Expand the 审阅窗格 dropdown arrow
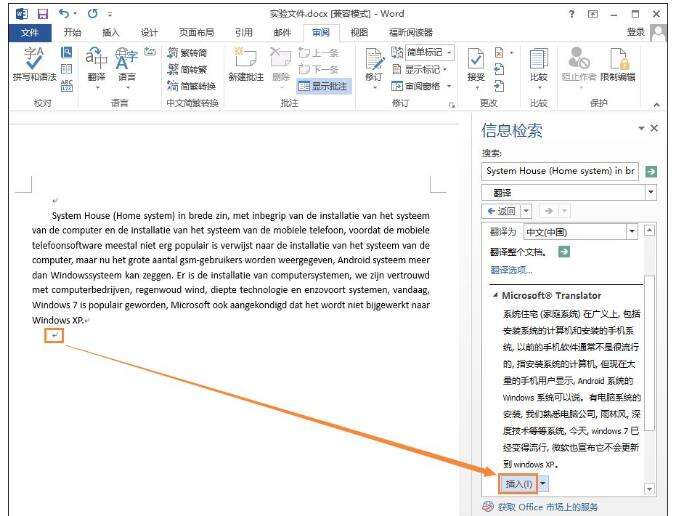The width and height of the screenshot is (682, 516). pos(449,86)
